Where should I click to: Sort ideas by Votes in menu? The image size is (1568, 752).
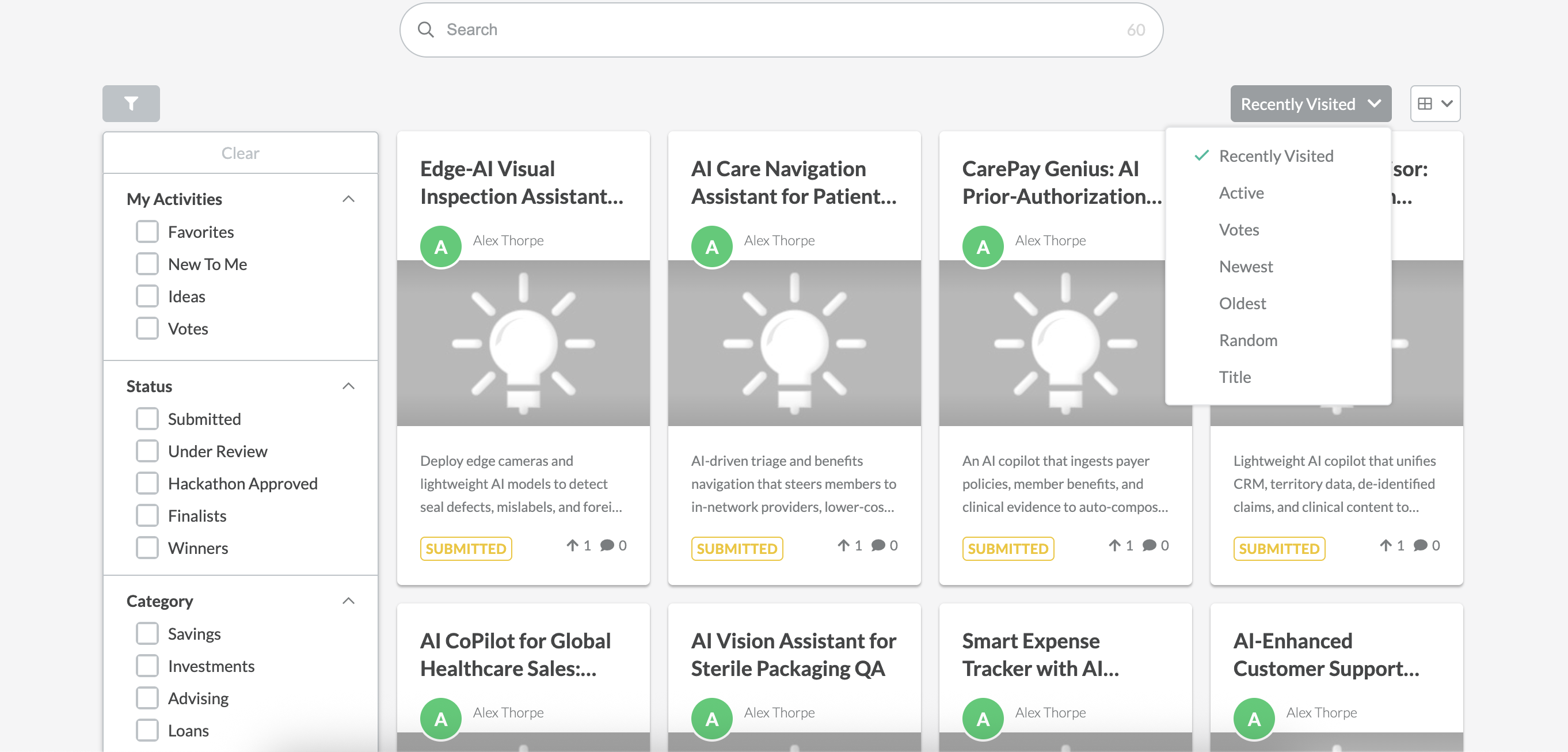click(x=1239, y=230)
